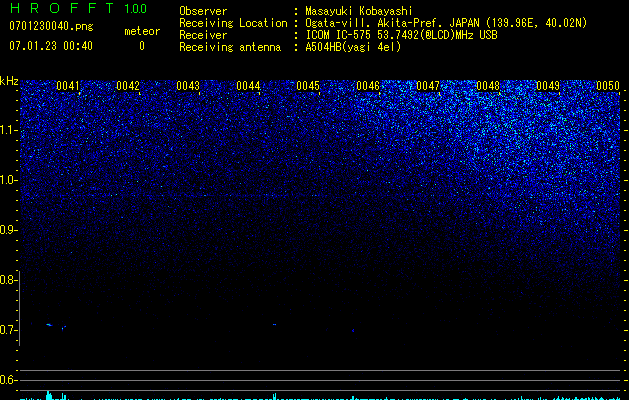Click the 0047 time marker
This screenshot has width=629, height=400.
pyautogui.click(x=428, y=85)
